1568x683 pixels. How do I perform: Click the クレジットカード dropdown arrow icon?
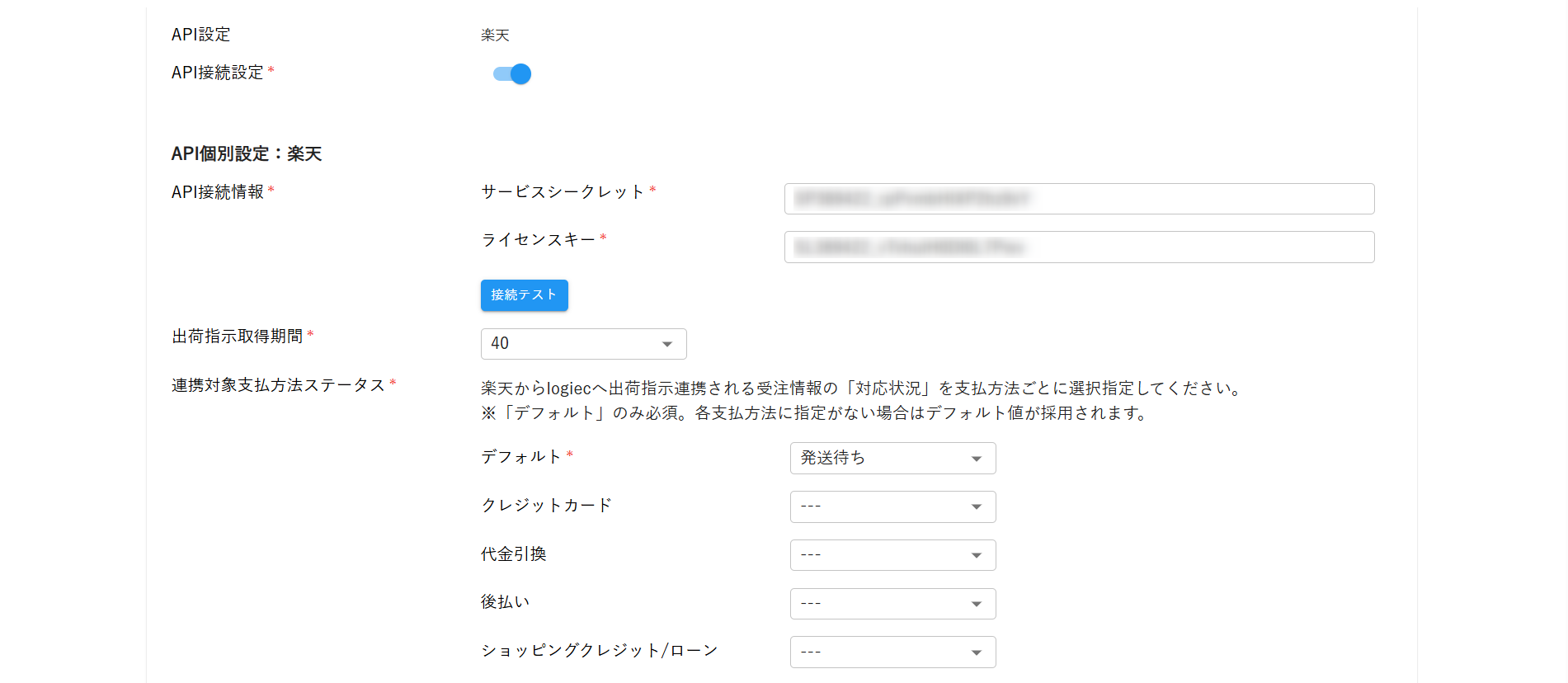coord(977,507)
